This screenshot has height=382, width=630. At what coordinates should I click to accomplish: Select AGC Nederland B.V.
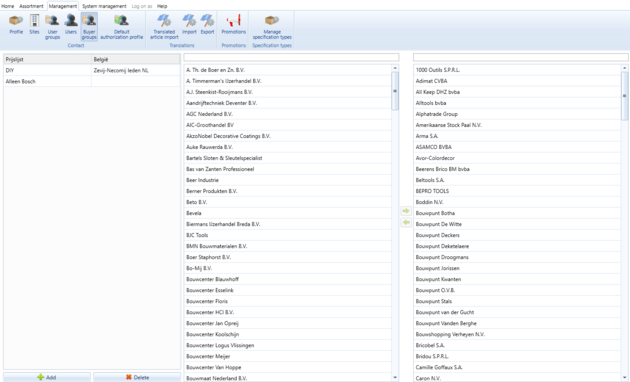pos(287,114)
